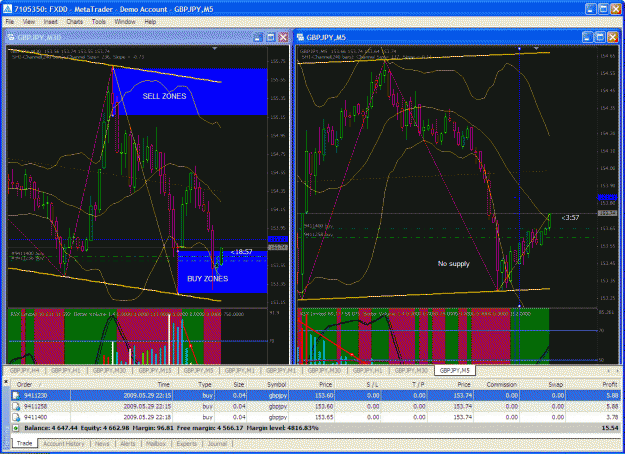This screenshot has width=625, height=454.
Task: Switch to the GBPJPY,H4 chart tab
Action: 24,371
